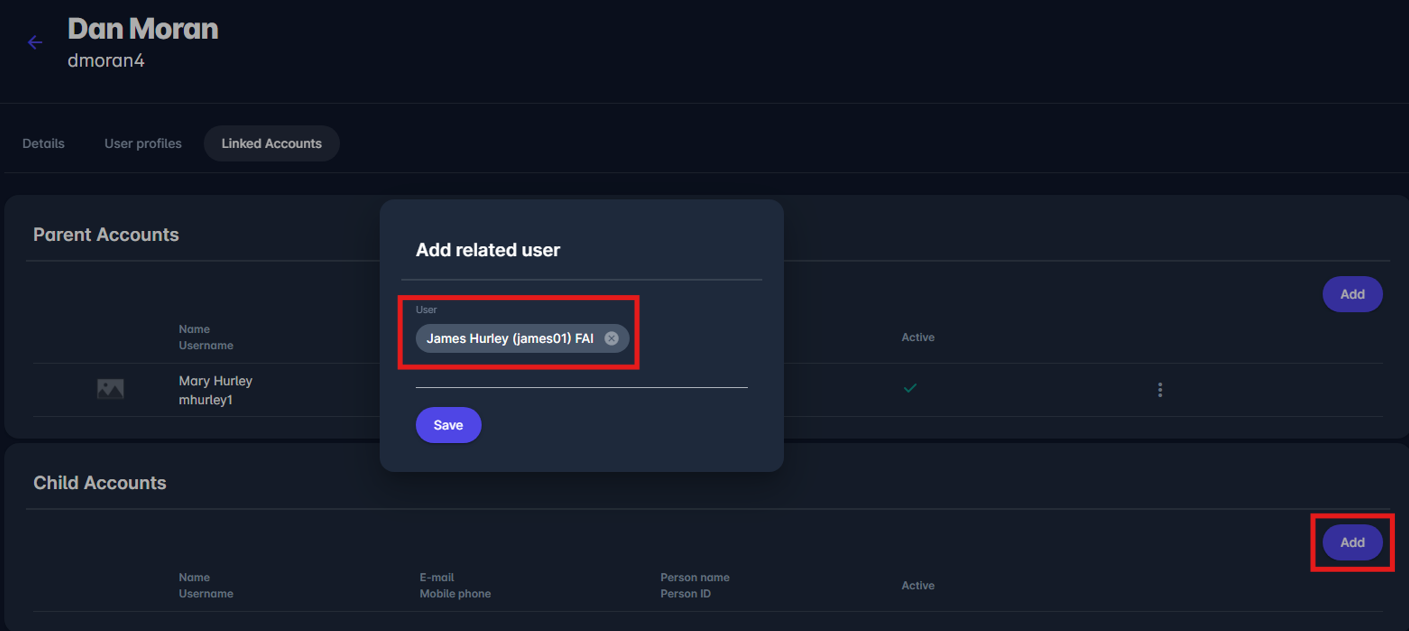Click Add in the Parent Accounts section
This screenshot has height=631, width=1409.
click(1352, 294)
